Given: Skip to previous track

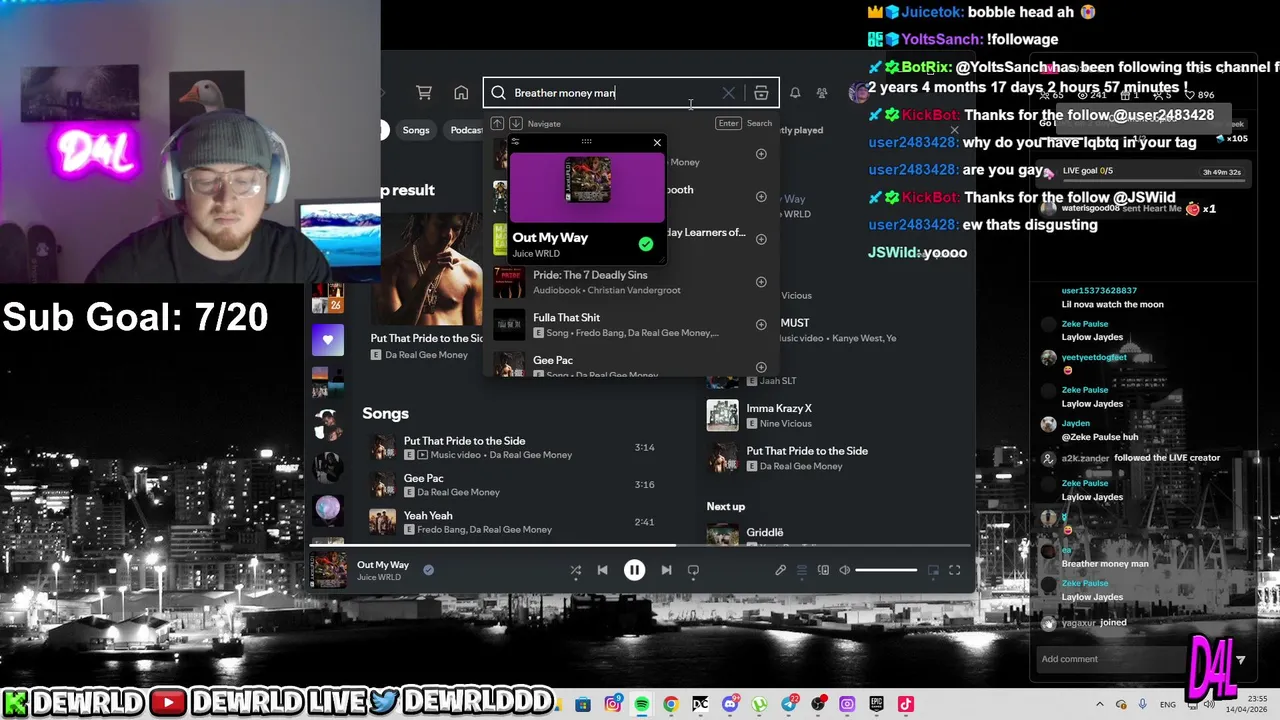Looking at the screenshot, I should tap(602, 570).
